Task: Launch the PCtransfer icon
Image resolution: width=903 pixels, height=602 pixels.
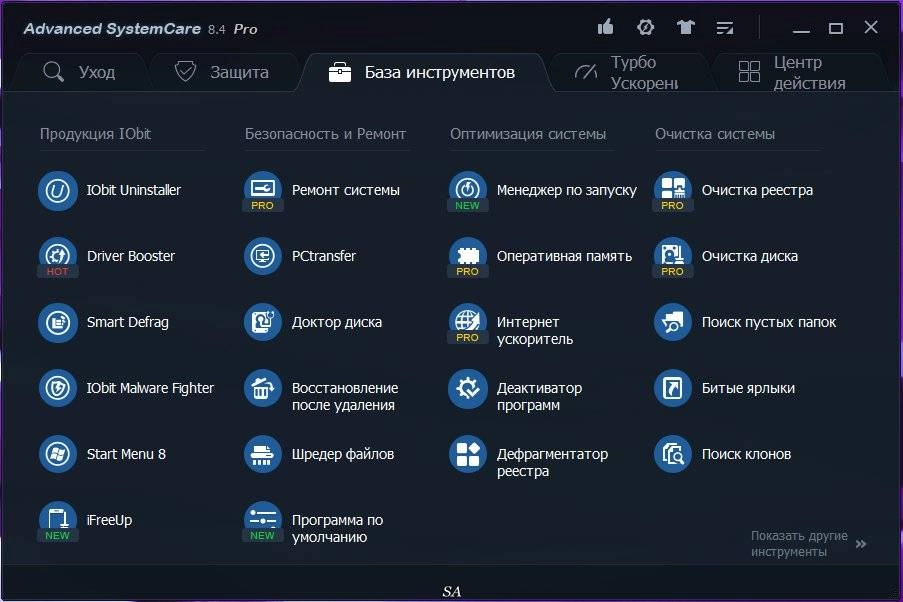Action: [263, 256]
